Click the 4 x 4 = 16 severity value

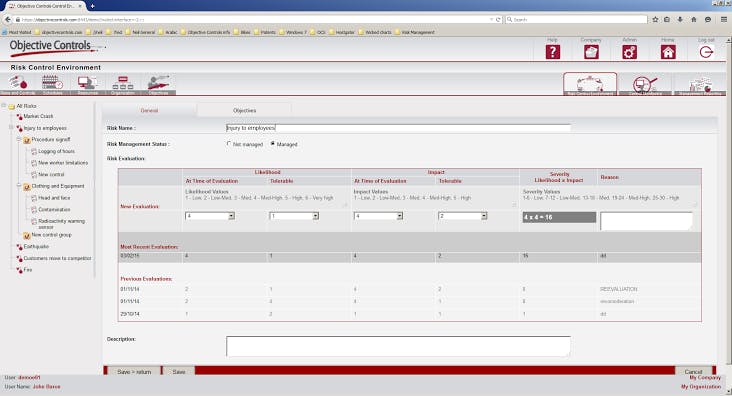tap(559, 217)
